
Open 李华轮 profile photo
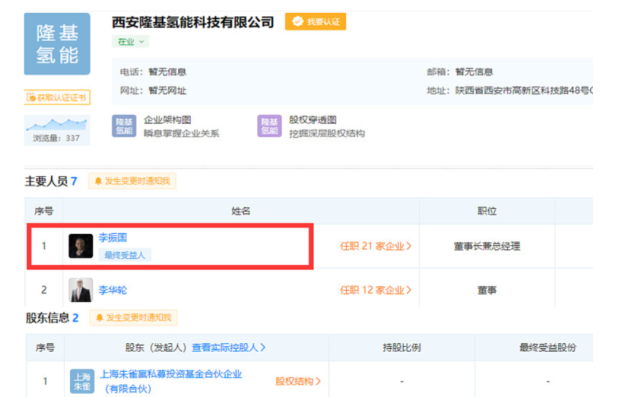(81, 290)
